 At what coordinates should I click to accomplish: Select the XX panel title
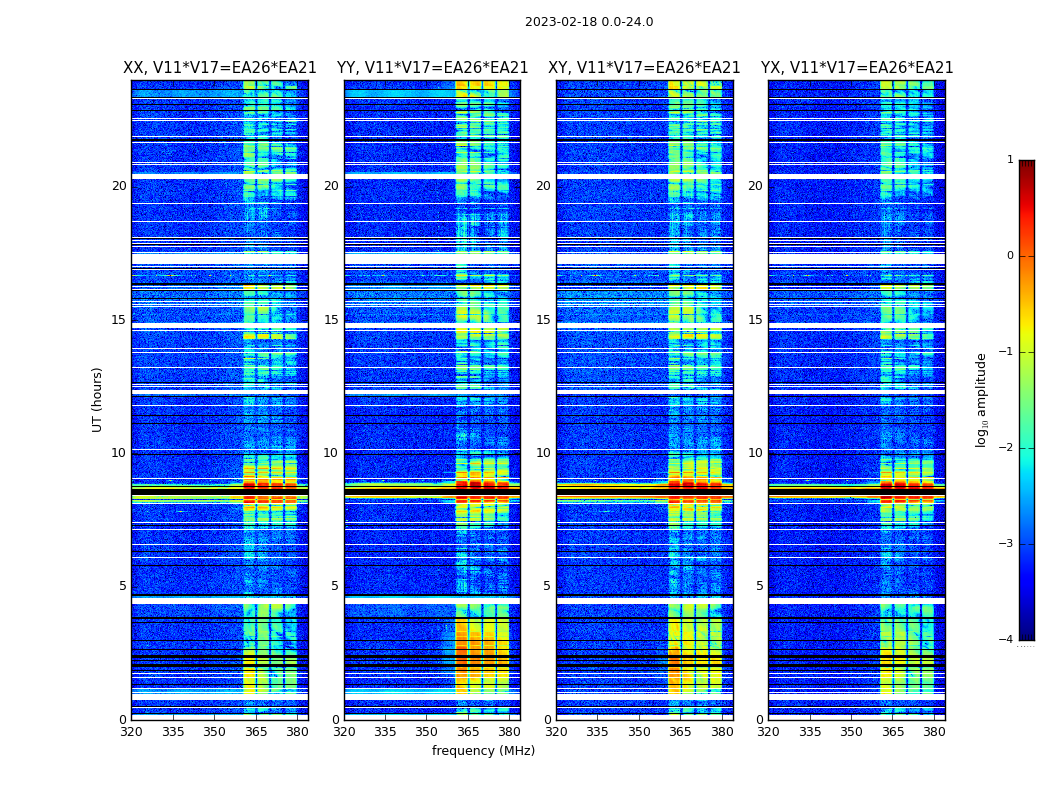coord(219,68)
